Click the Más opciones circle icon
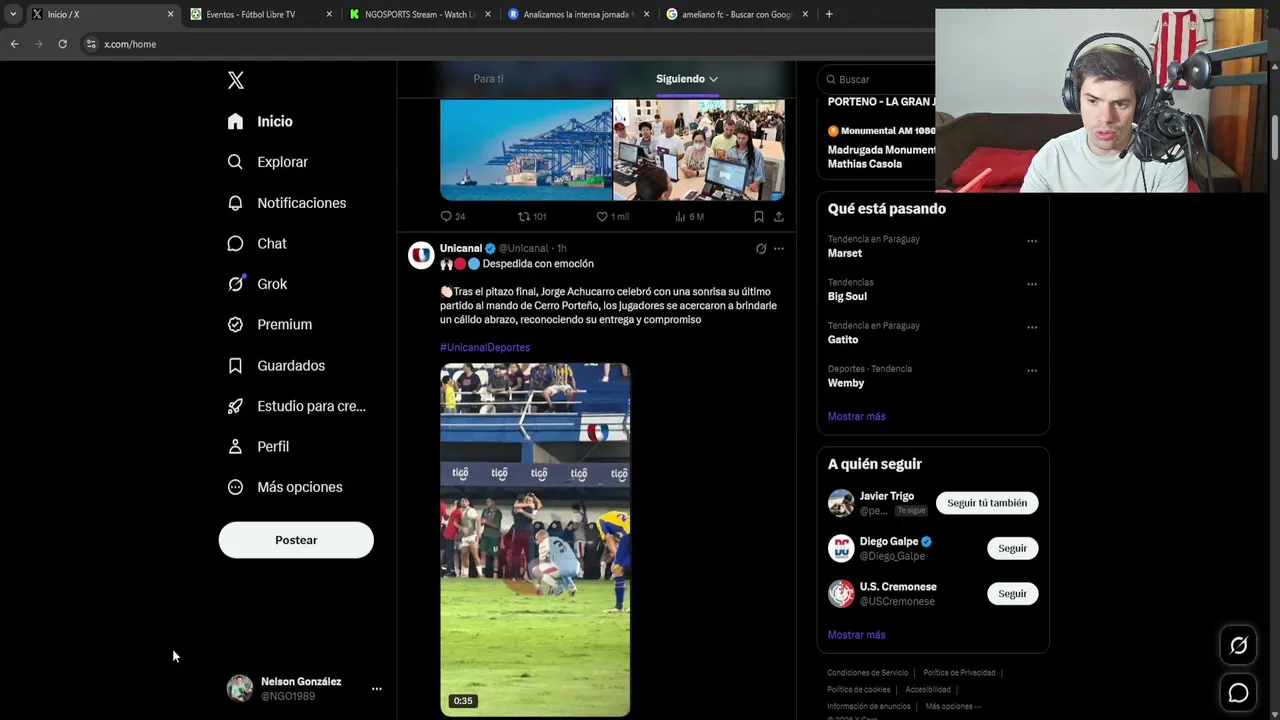 click(x=235, y=487)
